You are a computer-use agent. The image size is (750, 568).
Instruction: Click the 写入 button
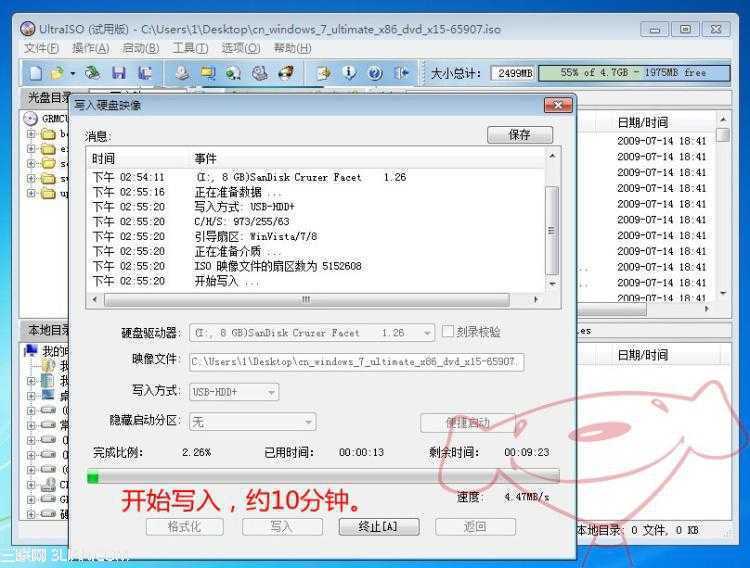282,527
